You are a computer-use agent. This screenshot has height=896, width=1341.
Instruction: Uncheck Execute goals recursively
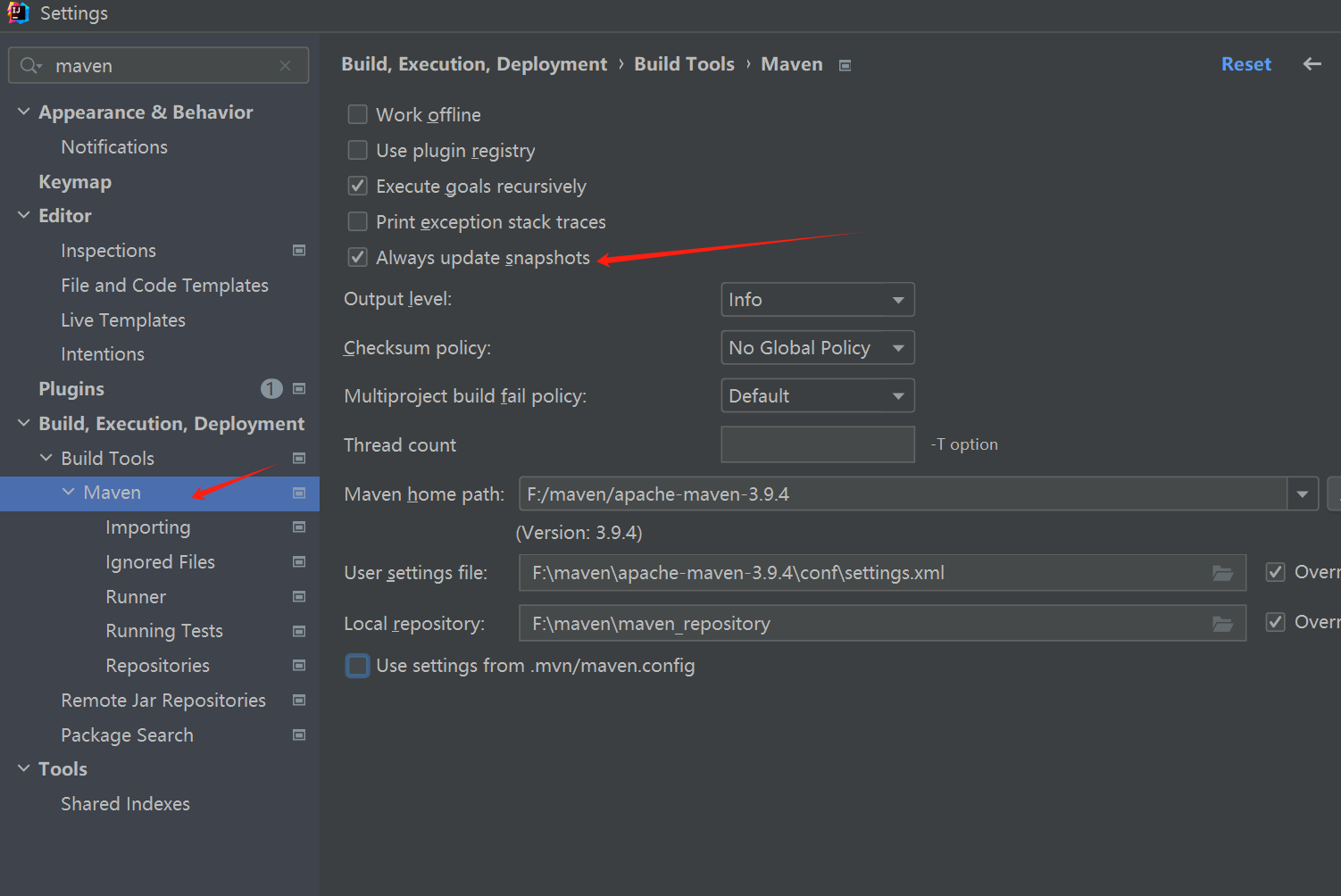click(357, 186)
